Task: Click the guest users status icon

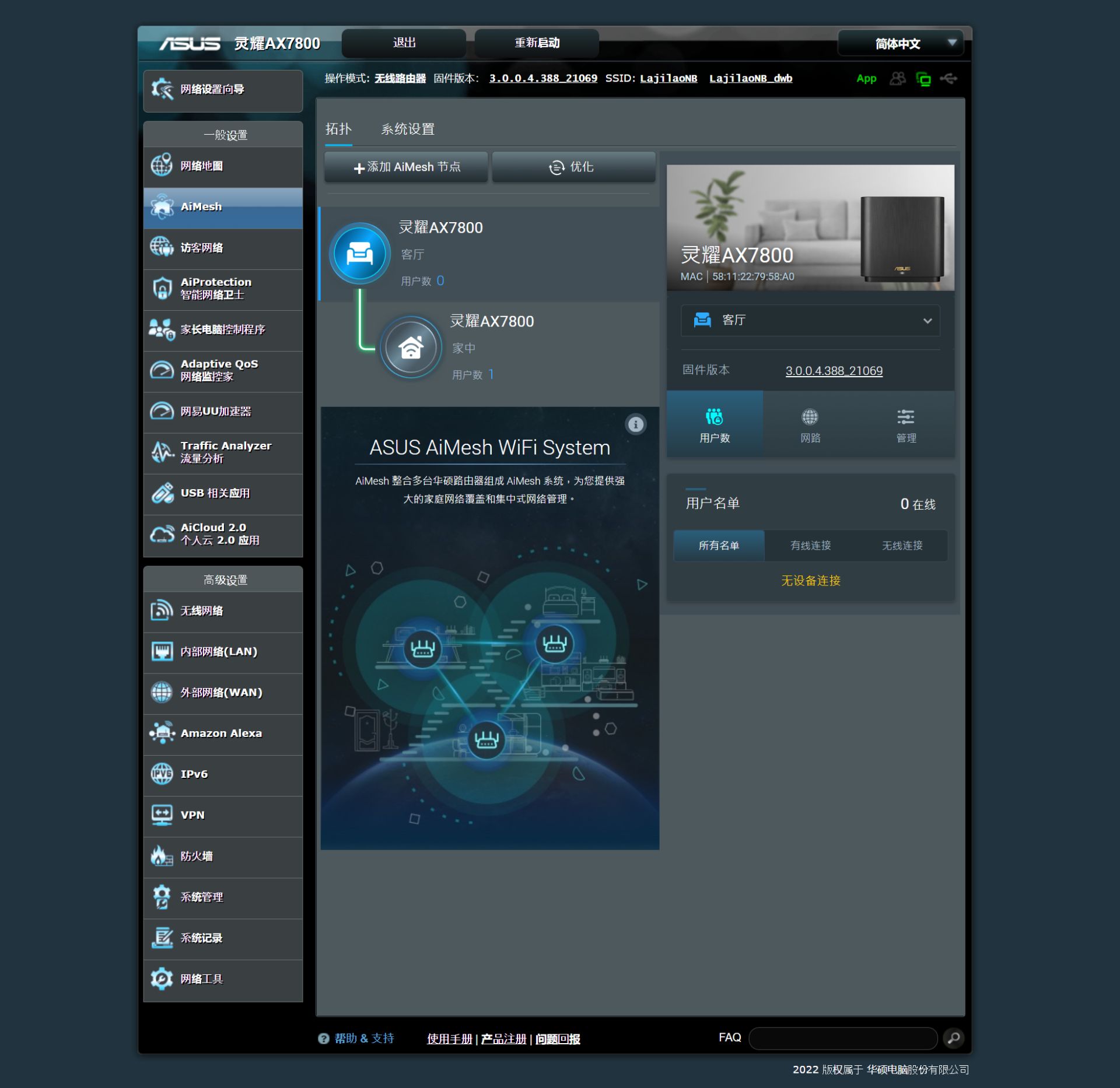Action: [x=898, y=79]
